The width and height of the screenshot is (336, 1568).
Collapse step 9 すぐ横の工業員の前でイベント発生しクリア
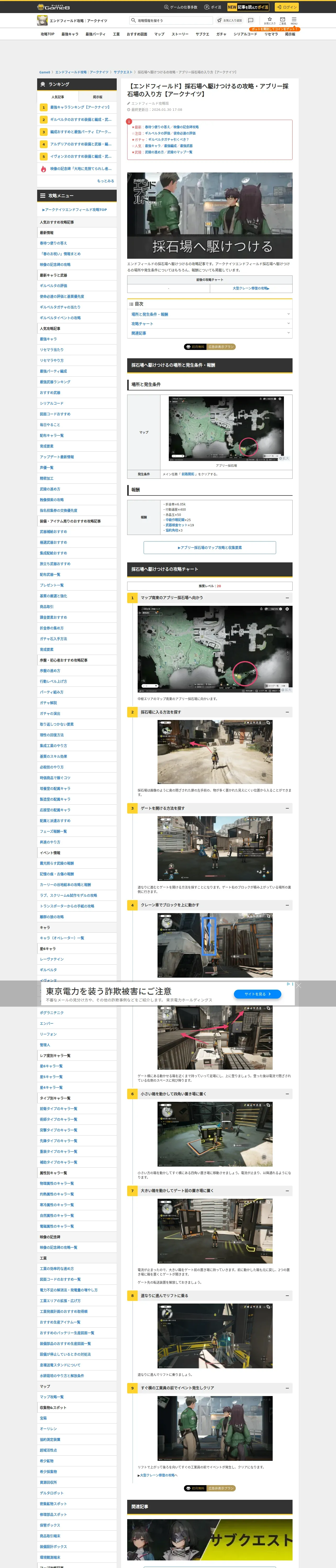click(x=287, y=1388)
